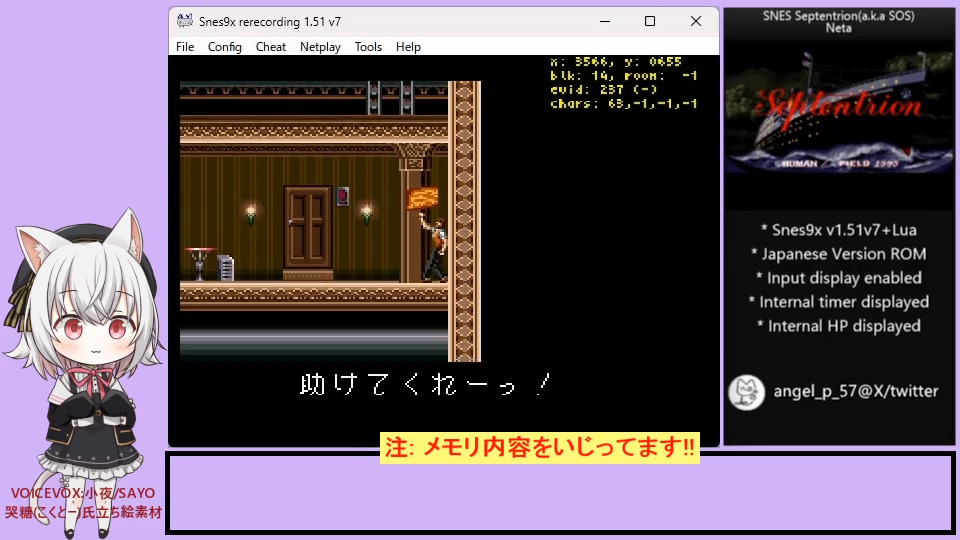Viewport: 960px width, 540px height.
Task: Click the Septentrion title artwork thumbnail
Action: pyautogui.click(x=839, y=111)
